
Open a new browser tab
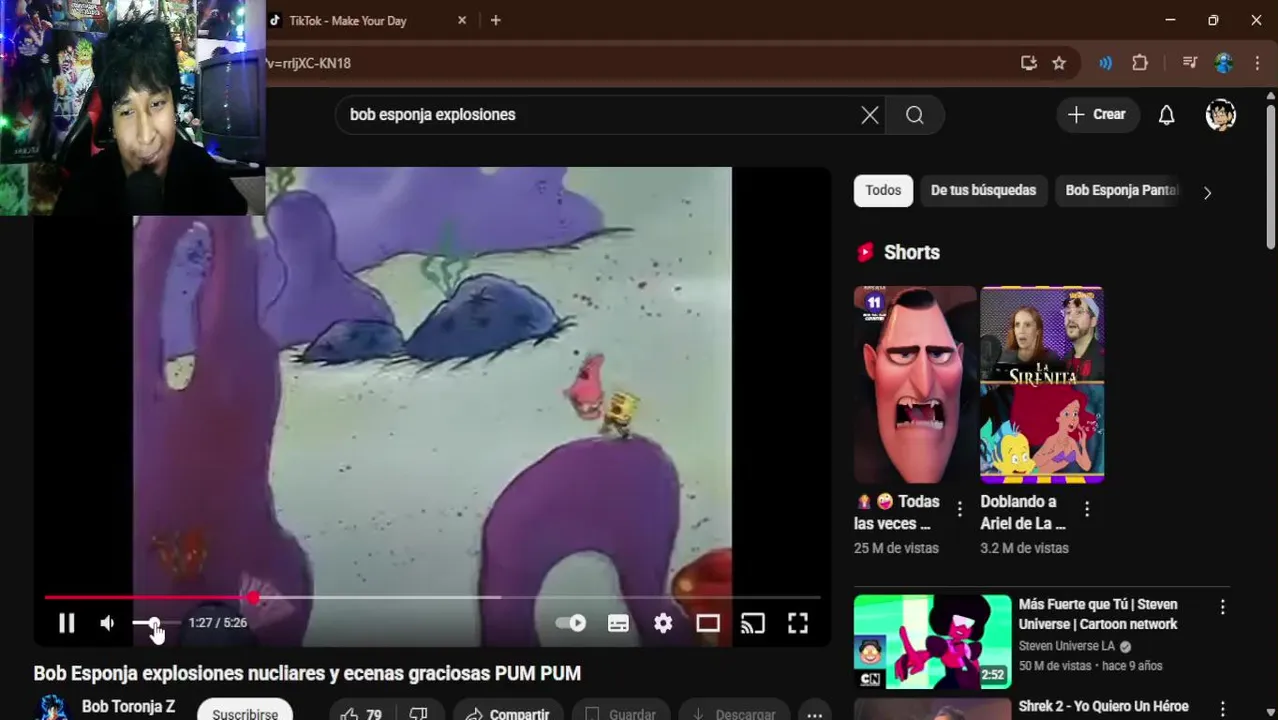[x=495, y=20]
